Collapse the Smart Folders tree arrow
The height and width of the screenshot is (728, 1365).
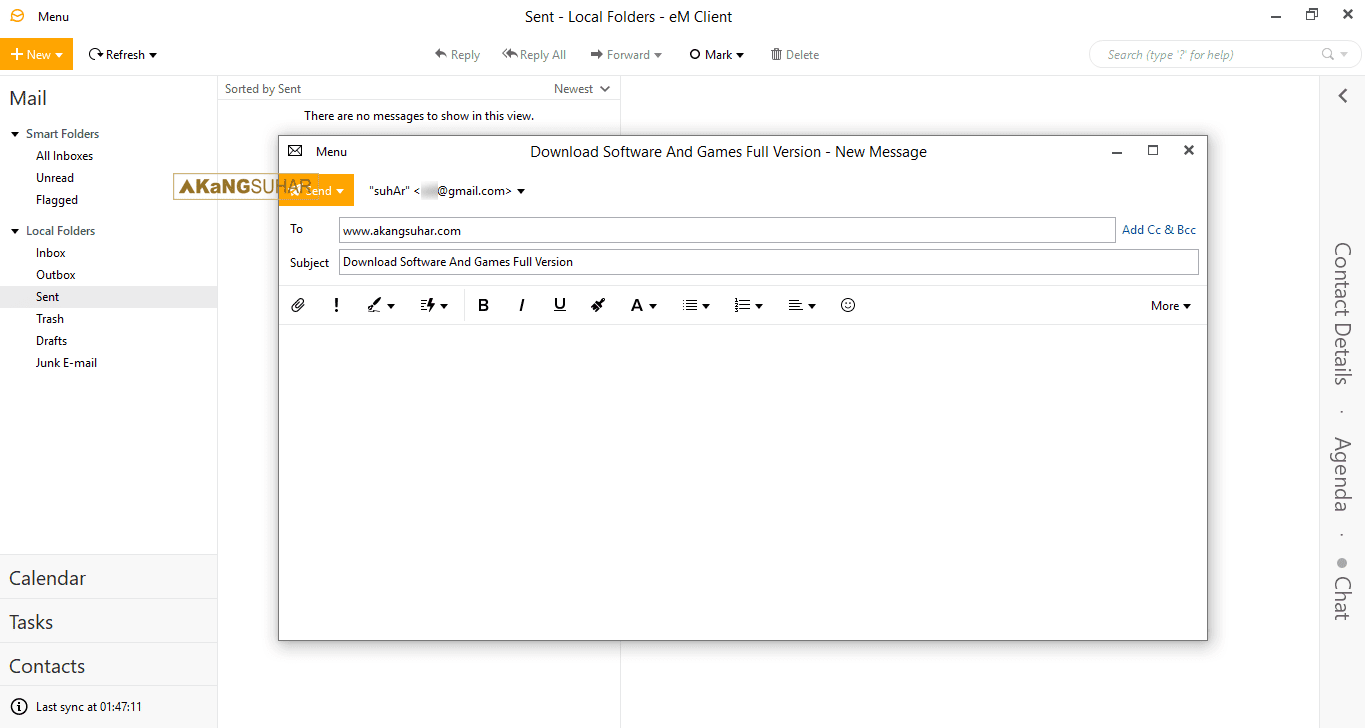tap(15, 134)
